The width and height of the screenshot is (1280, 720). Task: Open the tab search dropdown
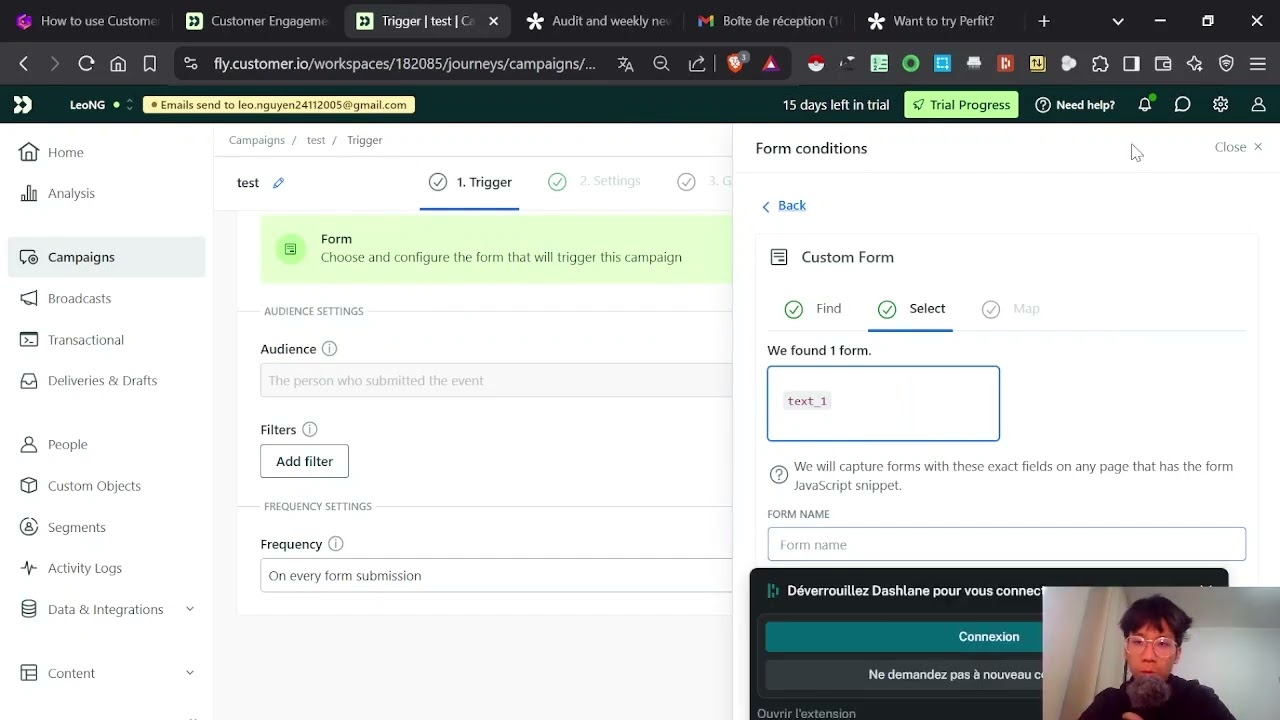pyautogui.click(x=1118, y=21)
